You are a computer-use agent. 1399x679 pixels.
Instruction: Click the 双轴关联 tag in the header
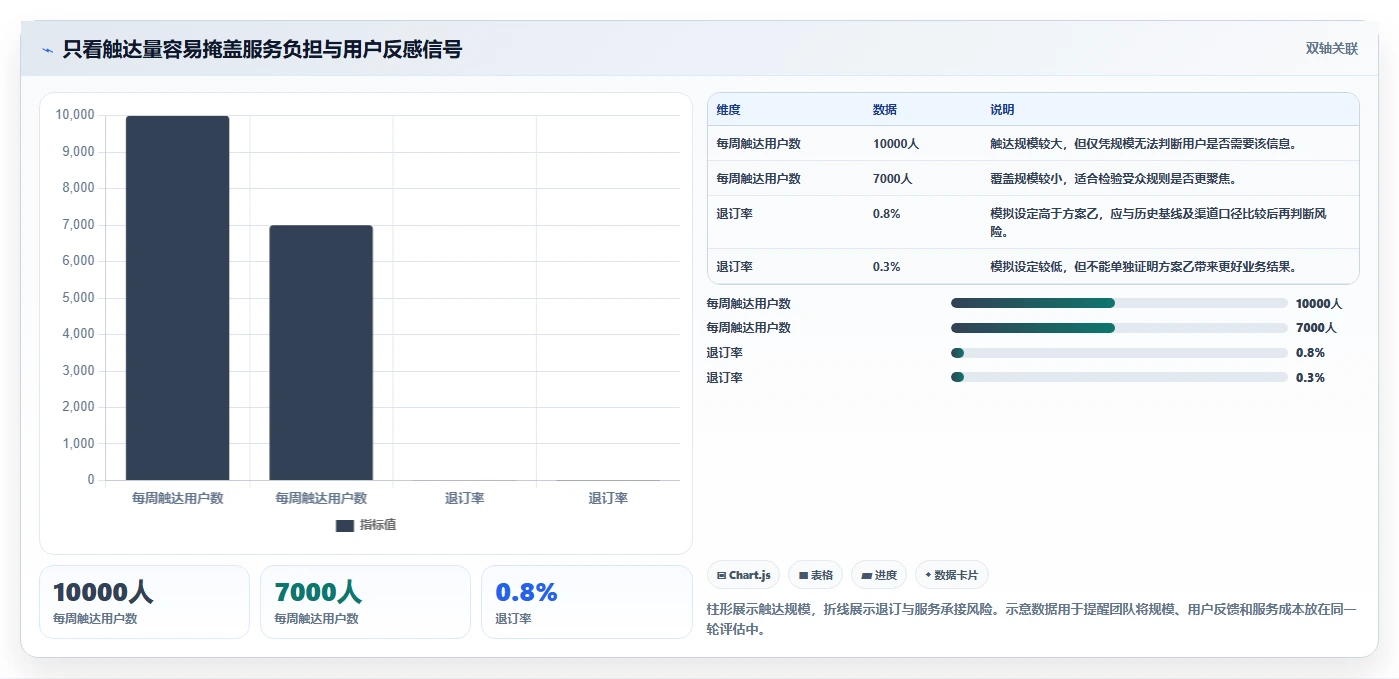[x=1331, y=49]
